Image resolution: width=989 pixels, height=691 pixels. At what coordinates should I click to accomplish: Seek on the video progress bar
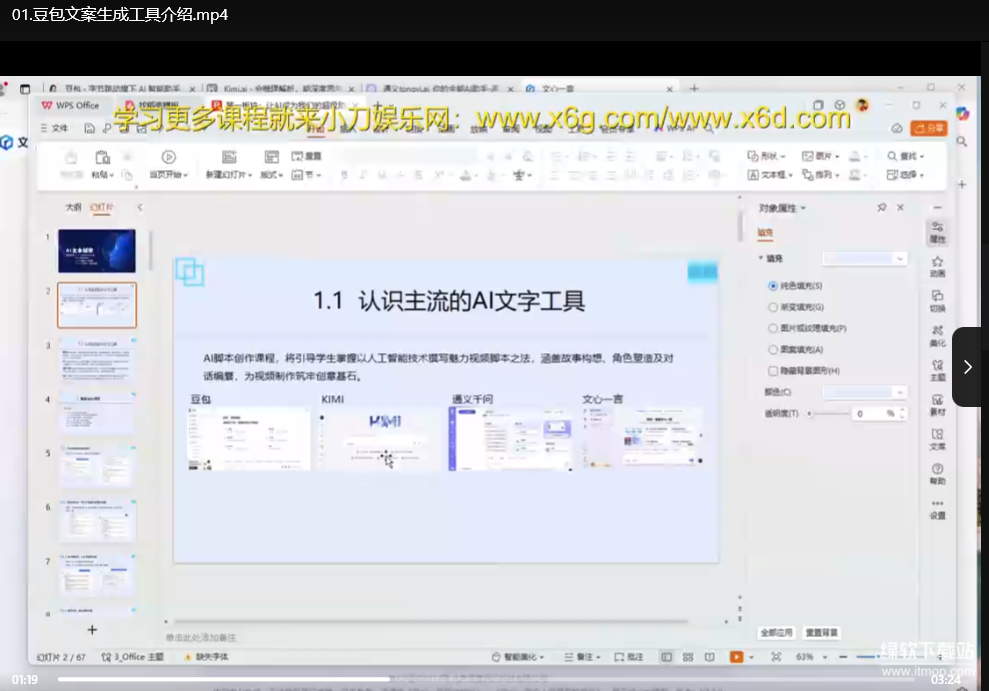coord(486,679)
